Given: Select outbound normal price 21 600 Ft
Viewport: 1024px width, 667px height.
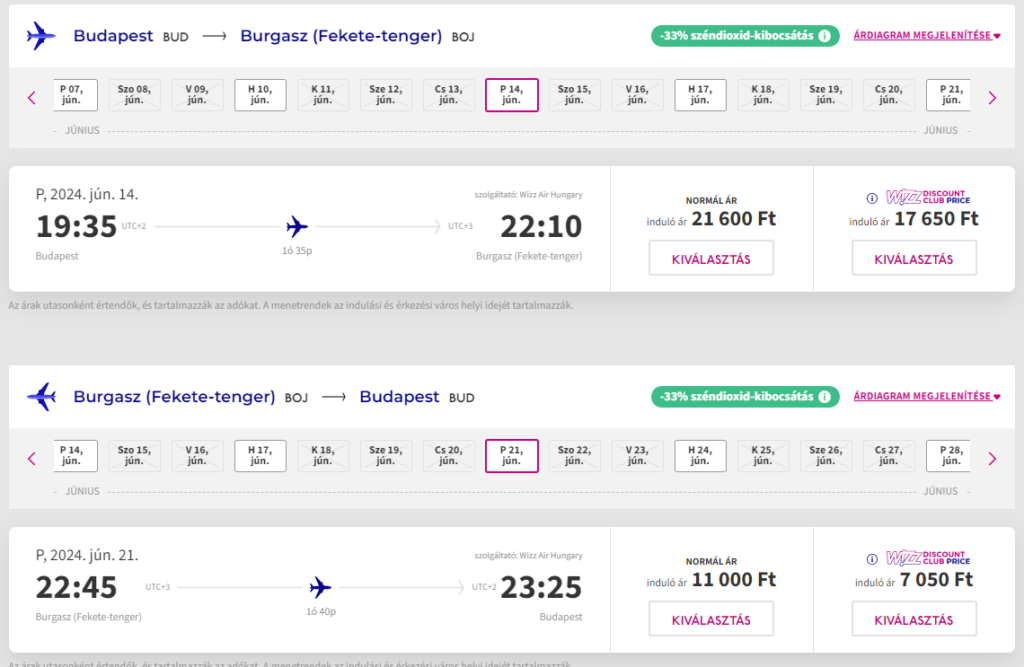Looking at the screenshot, I should 710,258.
